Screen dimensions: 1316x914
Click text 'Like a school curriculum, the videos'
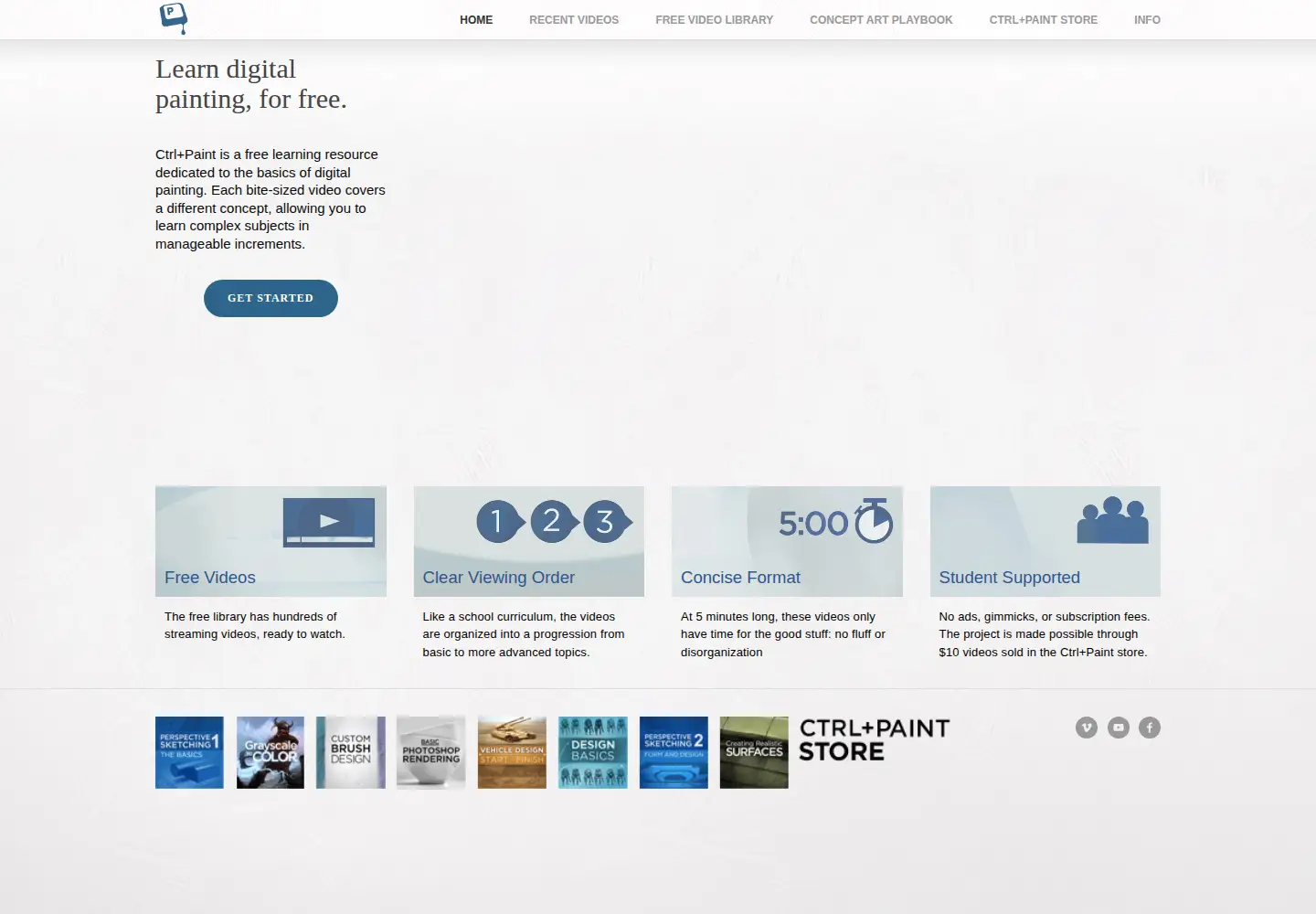point(519,617)
